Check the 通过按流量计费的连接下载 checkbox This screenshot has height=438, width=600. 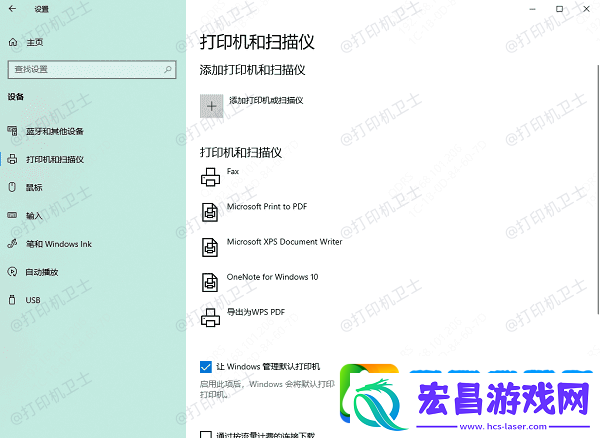206,435
